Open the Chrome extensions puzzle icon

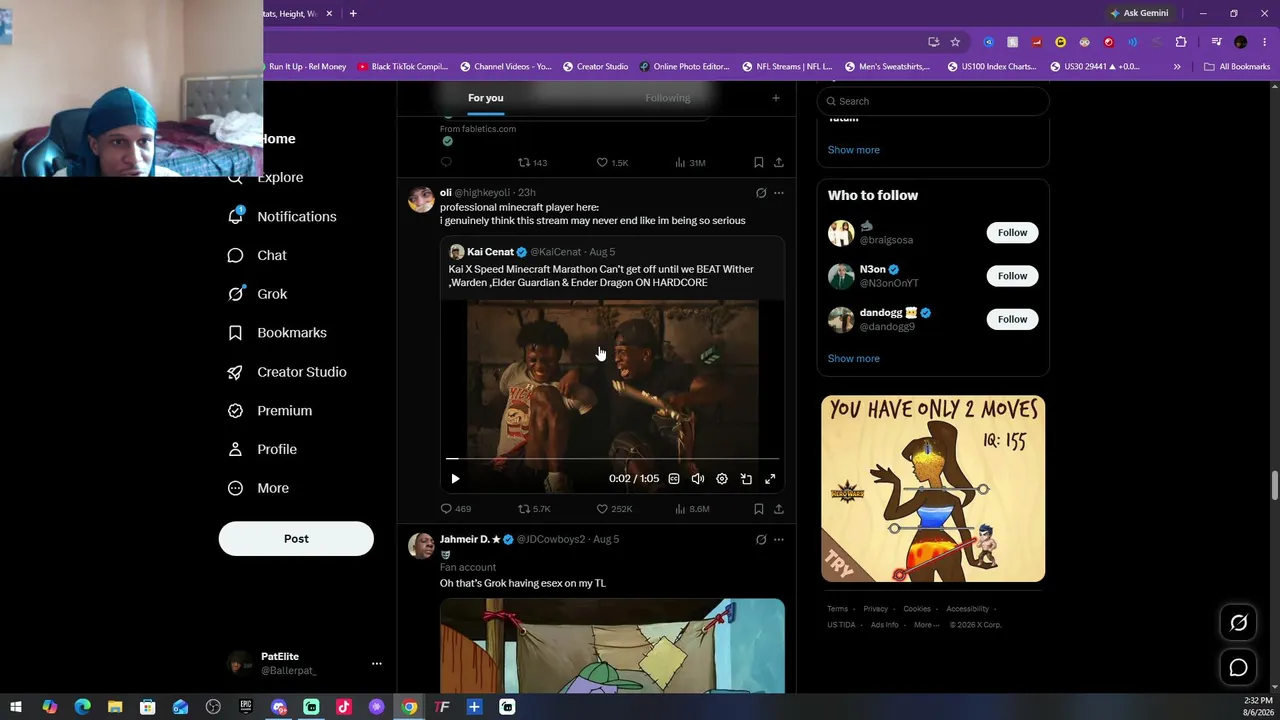click(1181, 42)
